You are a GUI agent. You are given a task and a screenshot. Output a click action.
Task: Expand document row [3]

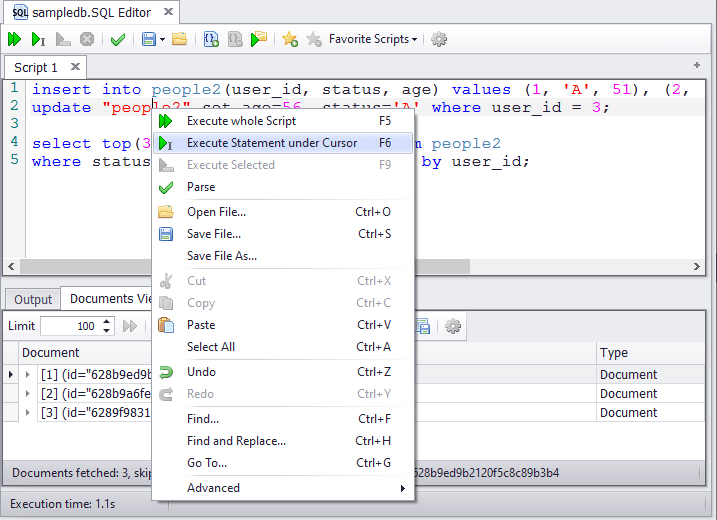pyautogui.click(x=27, y=413)
